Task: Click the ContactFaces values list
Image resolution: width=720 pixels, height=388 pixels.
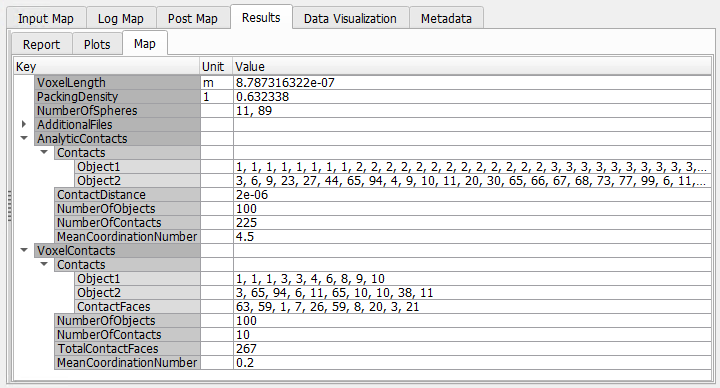Action: click(x=327, y=307)
